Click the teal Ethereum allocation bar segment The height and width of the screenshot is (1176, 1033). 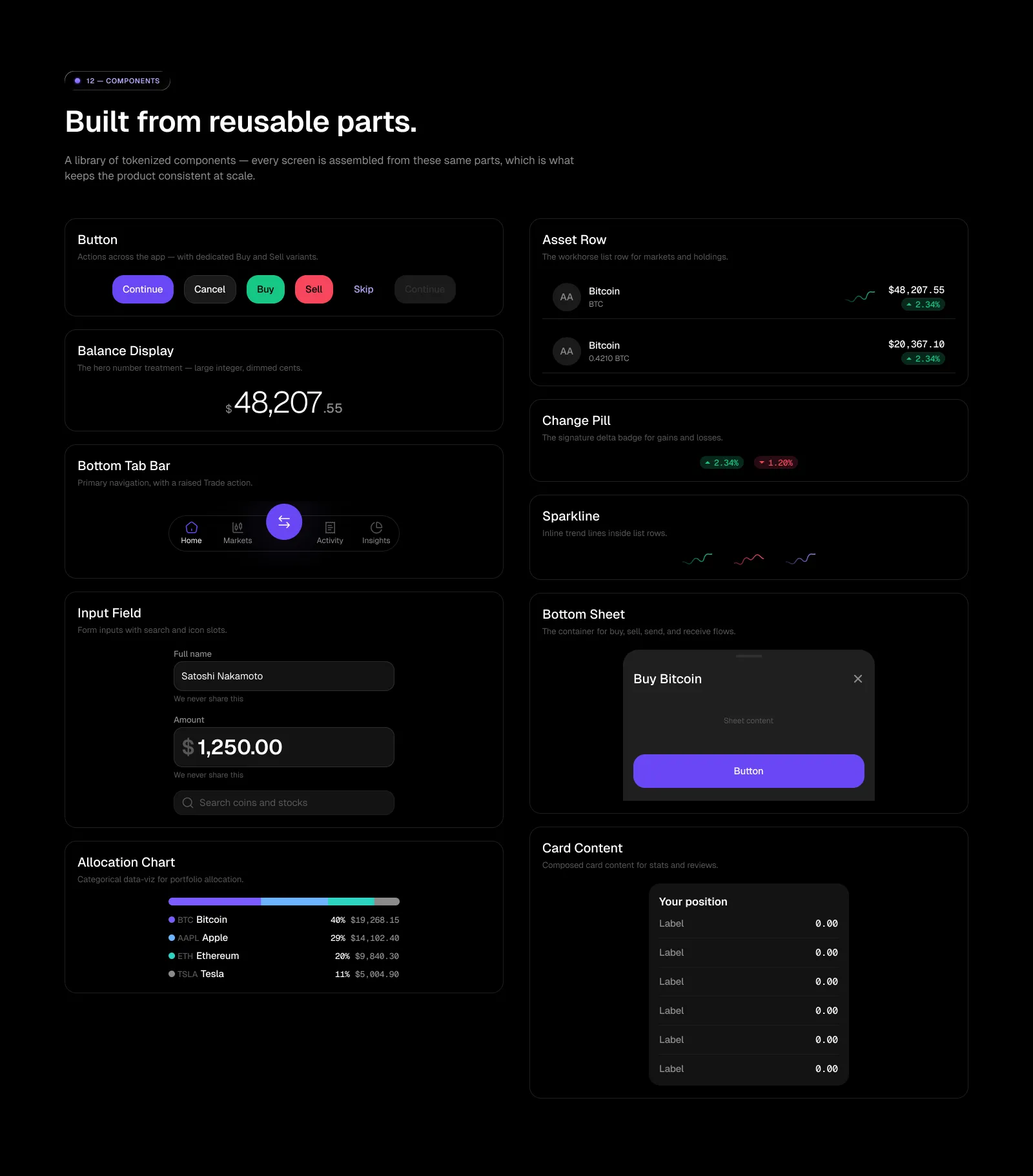pyautogui.click(x=351, y=902)
